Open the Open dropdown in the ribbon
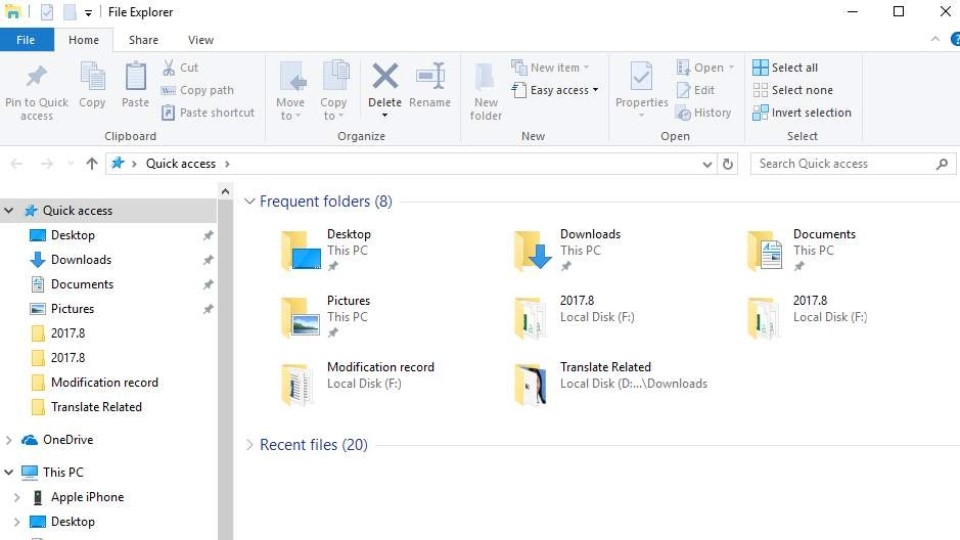Viewport: 960px width, 540px height. [x=705, y=67]
